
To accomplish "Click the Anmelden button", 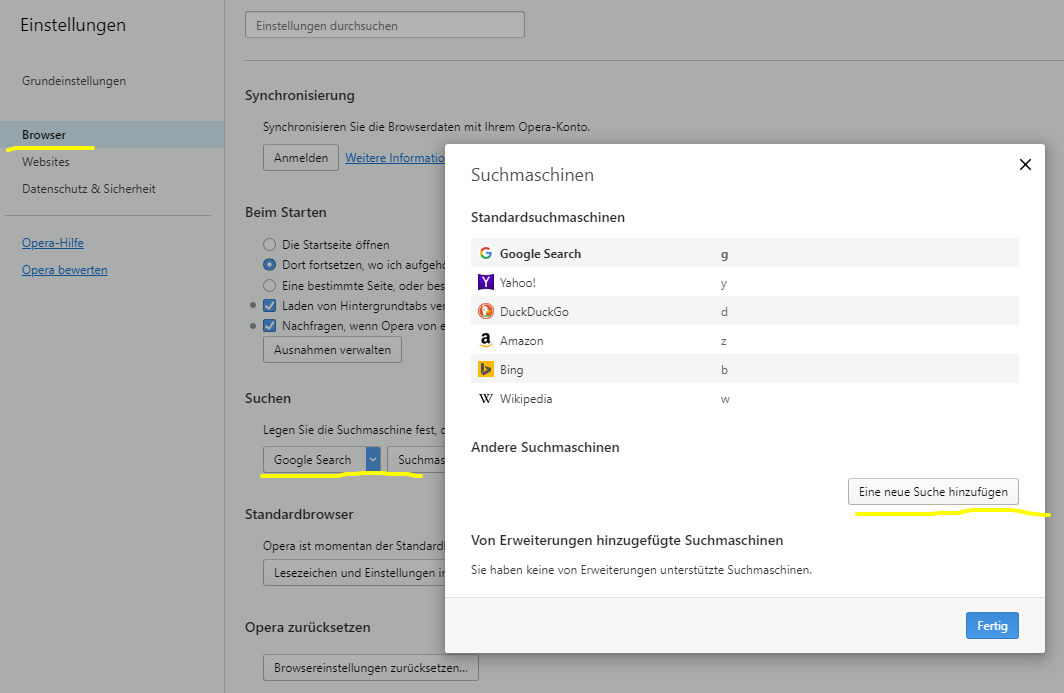I will [300, 157].
